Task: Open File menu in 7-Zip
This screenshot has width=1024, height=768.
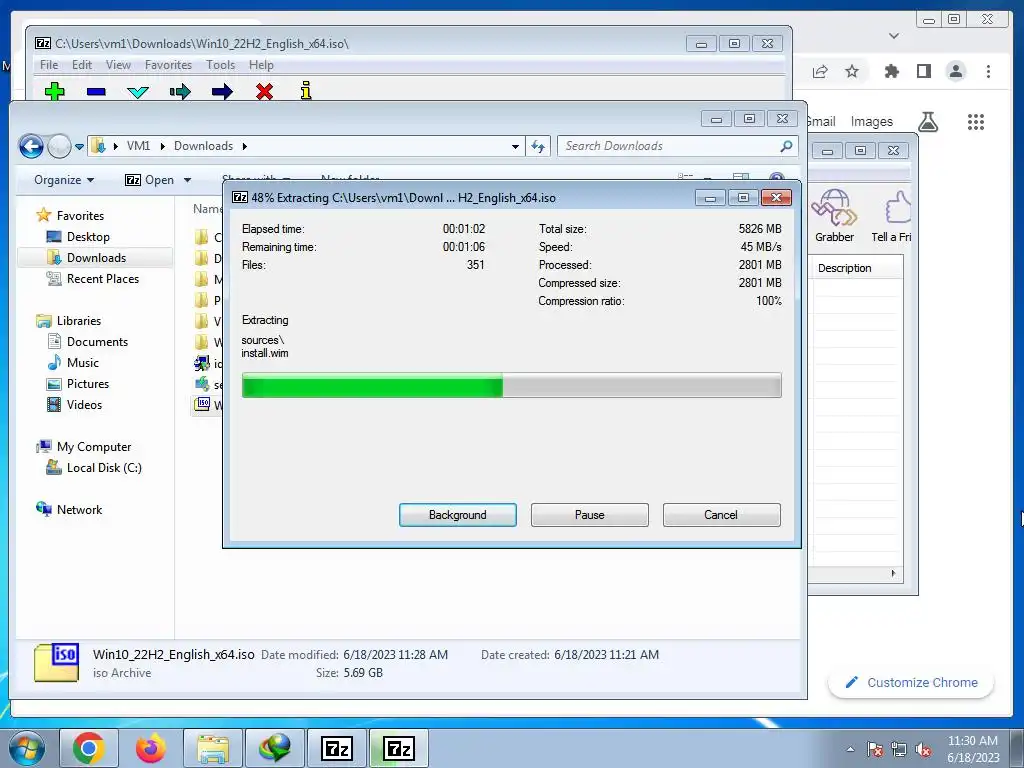Action: click(x=49, y=65)
